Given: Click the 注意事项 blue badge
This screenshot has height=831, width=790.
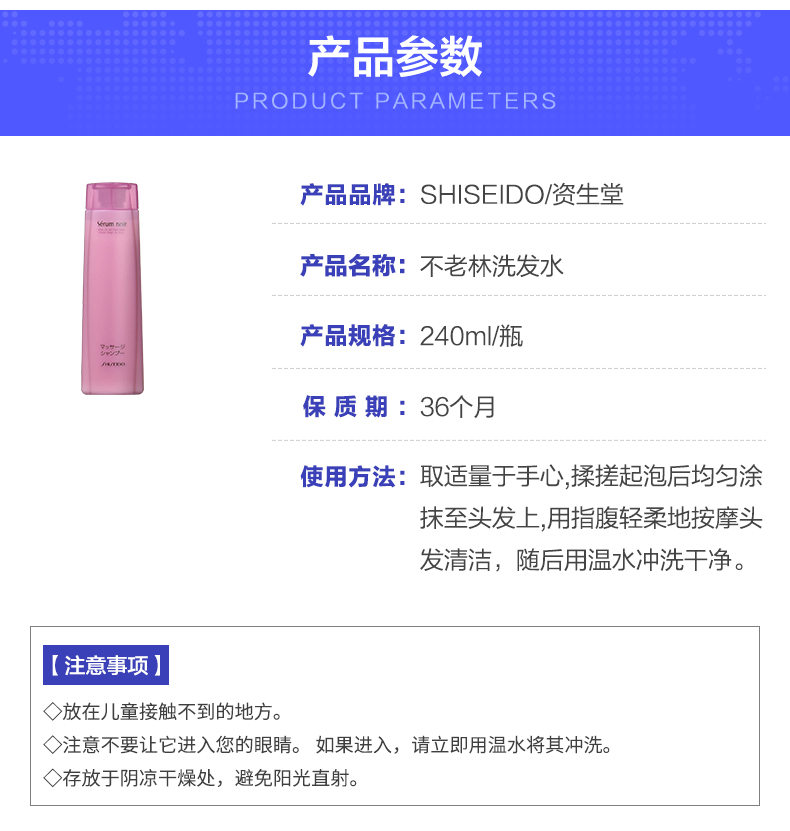Looking at the screenshot, I should click(106, 665).
